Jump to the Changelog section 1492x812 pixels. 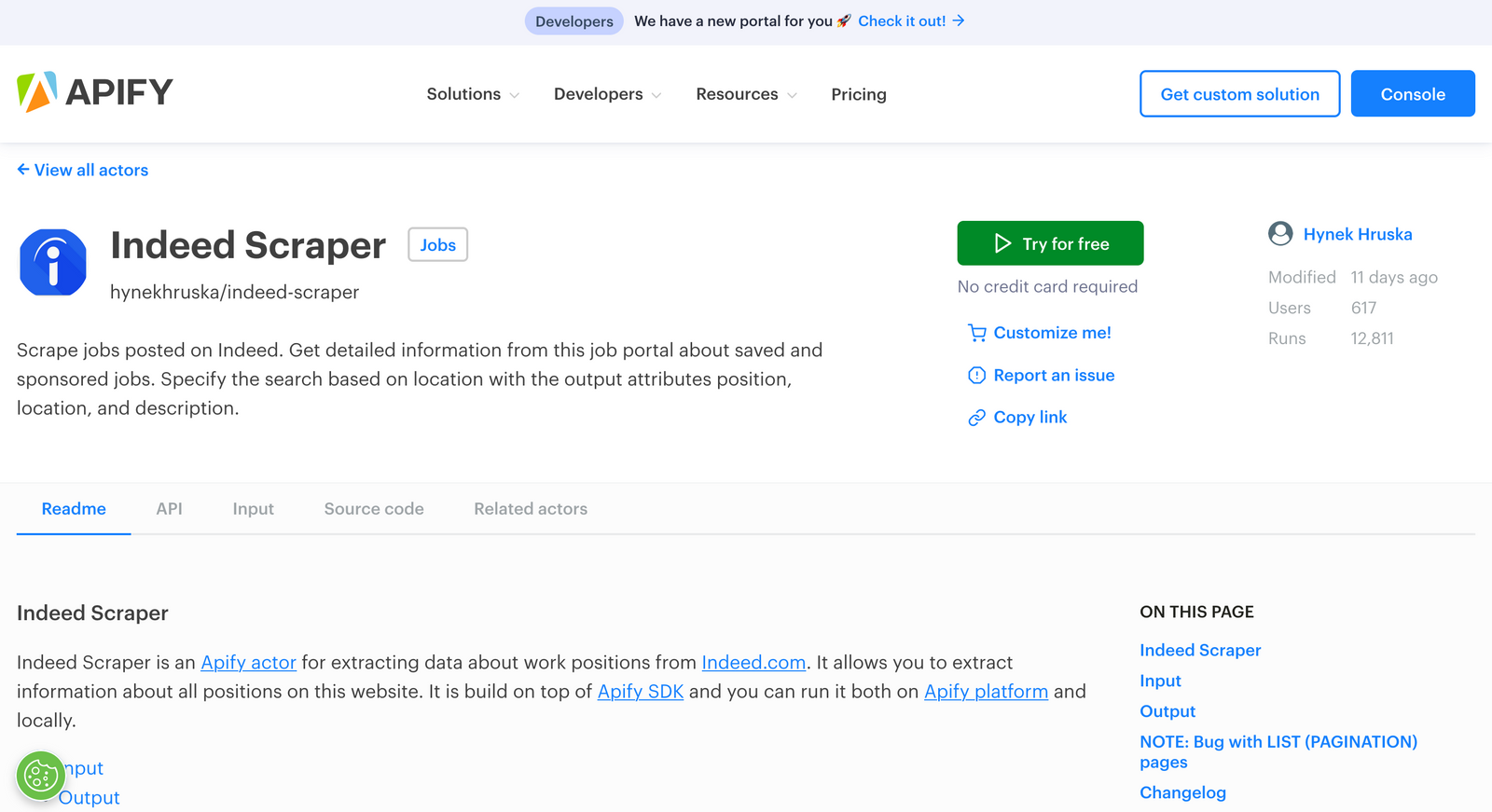1182,791
